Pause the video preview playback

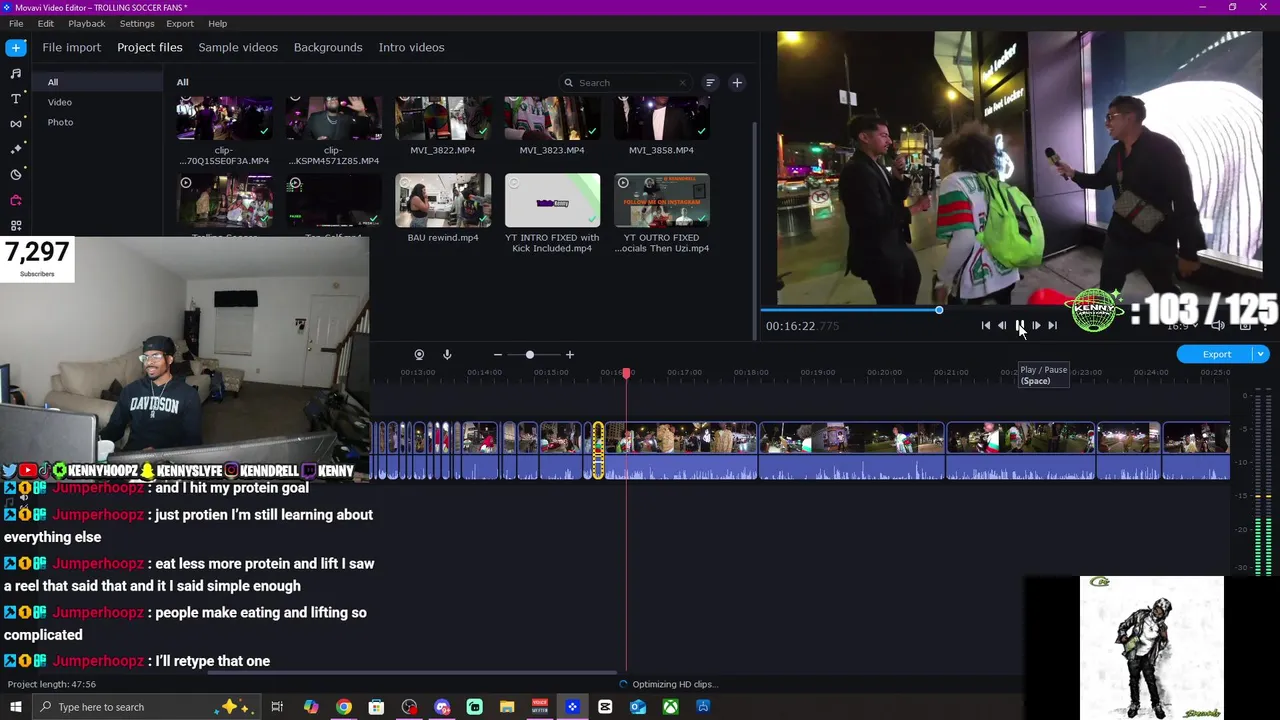[x=1020, y=326]
